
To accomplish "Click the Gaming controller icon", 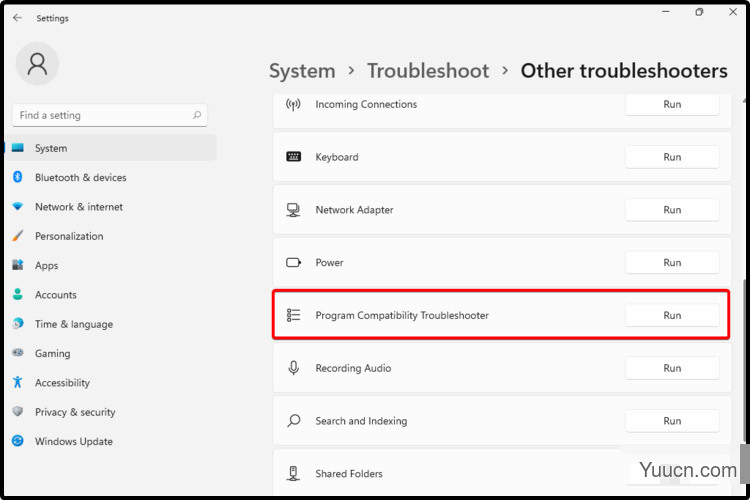I will (18, 353).
